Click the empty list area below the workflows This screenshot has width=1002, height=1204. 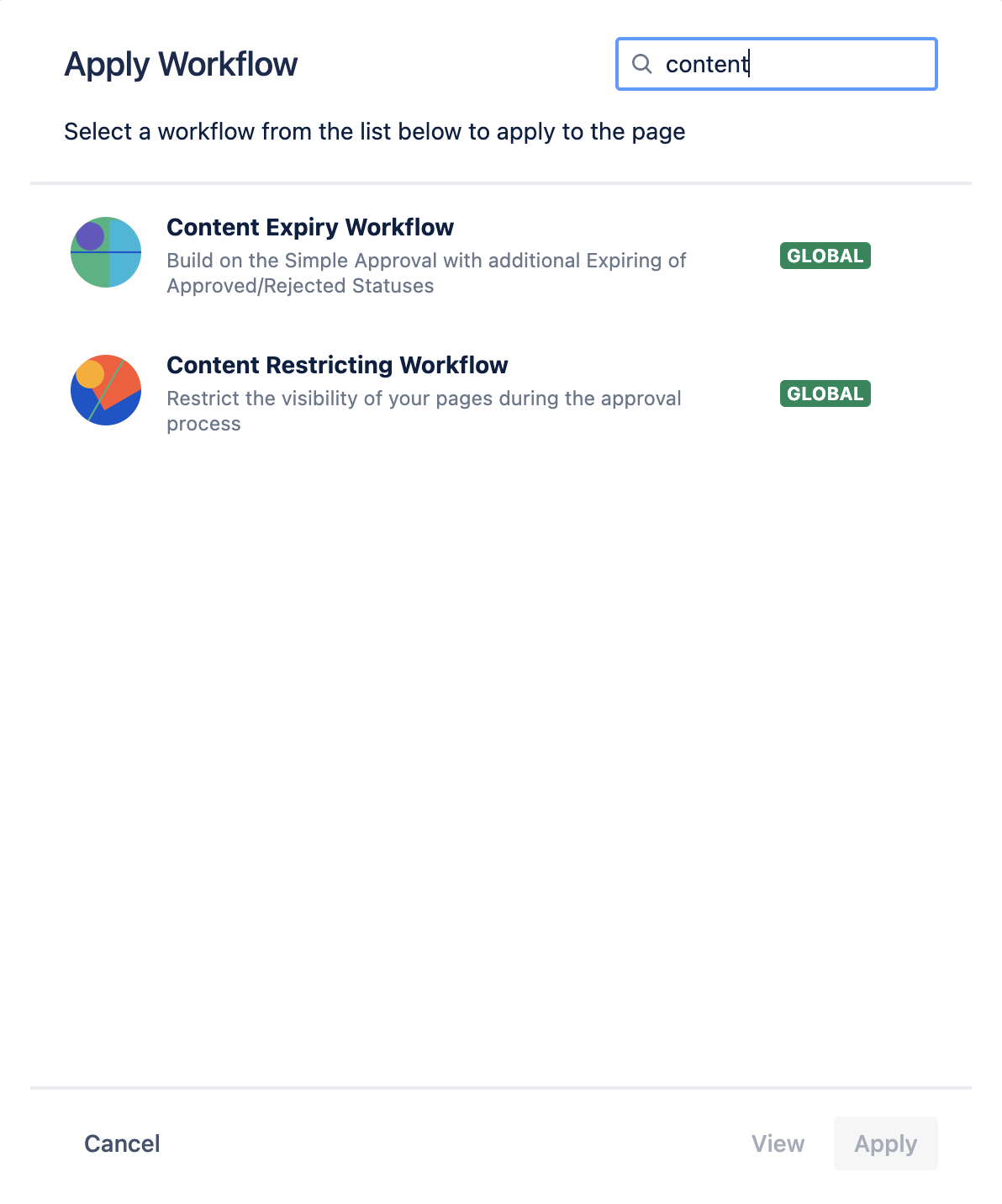pos(501,757)
